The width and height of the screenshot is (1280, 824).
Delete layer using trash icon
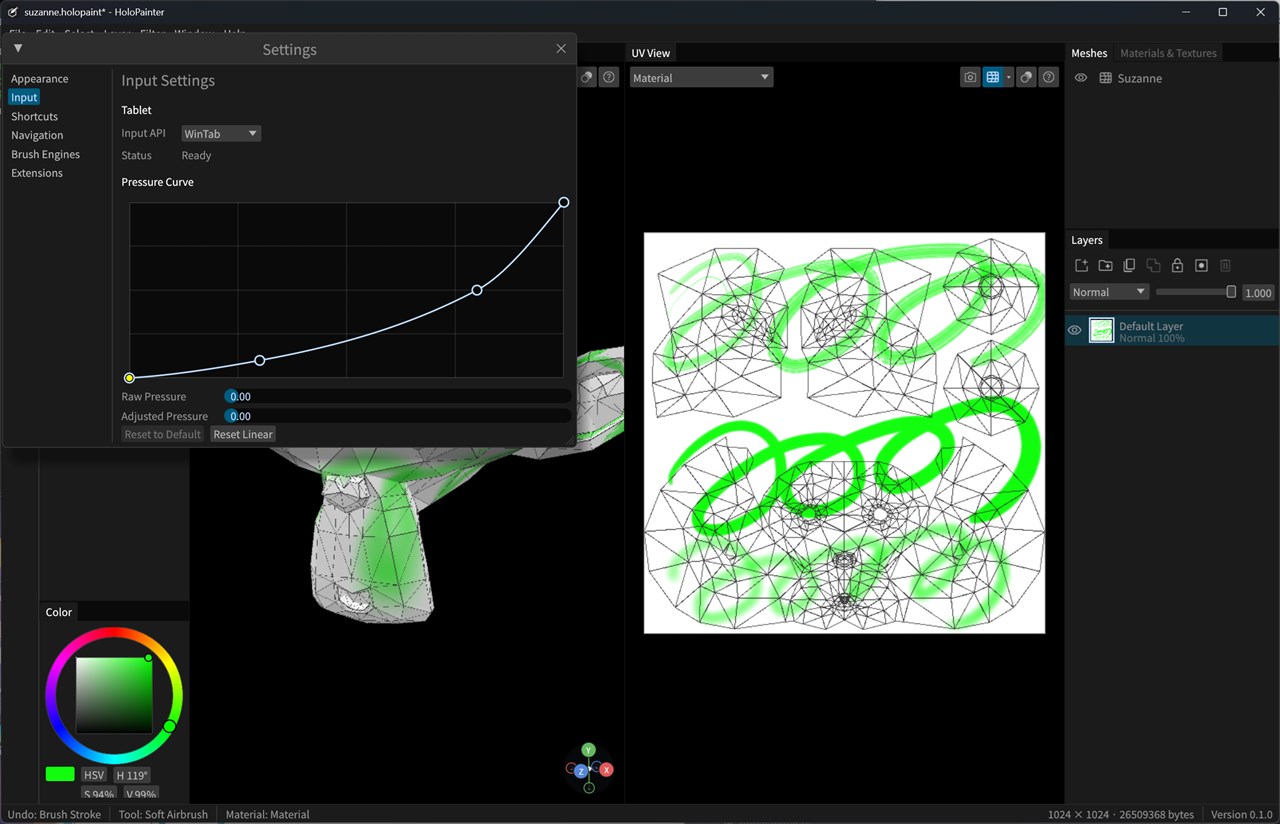pos(1225,265)
